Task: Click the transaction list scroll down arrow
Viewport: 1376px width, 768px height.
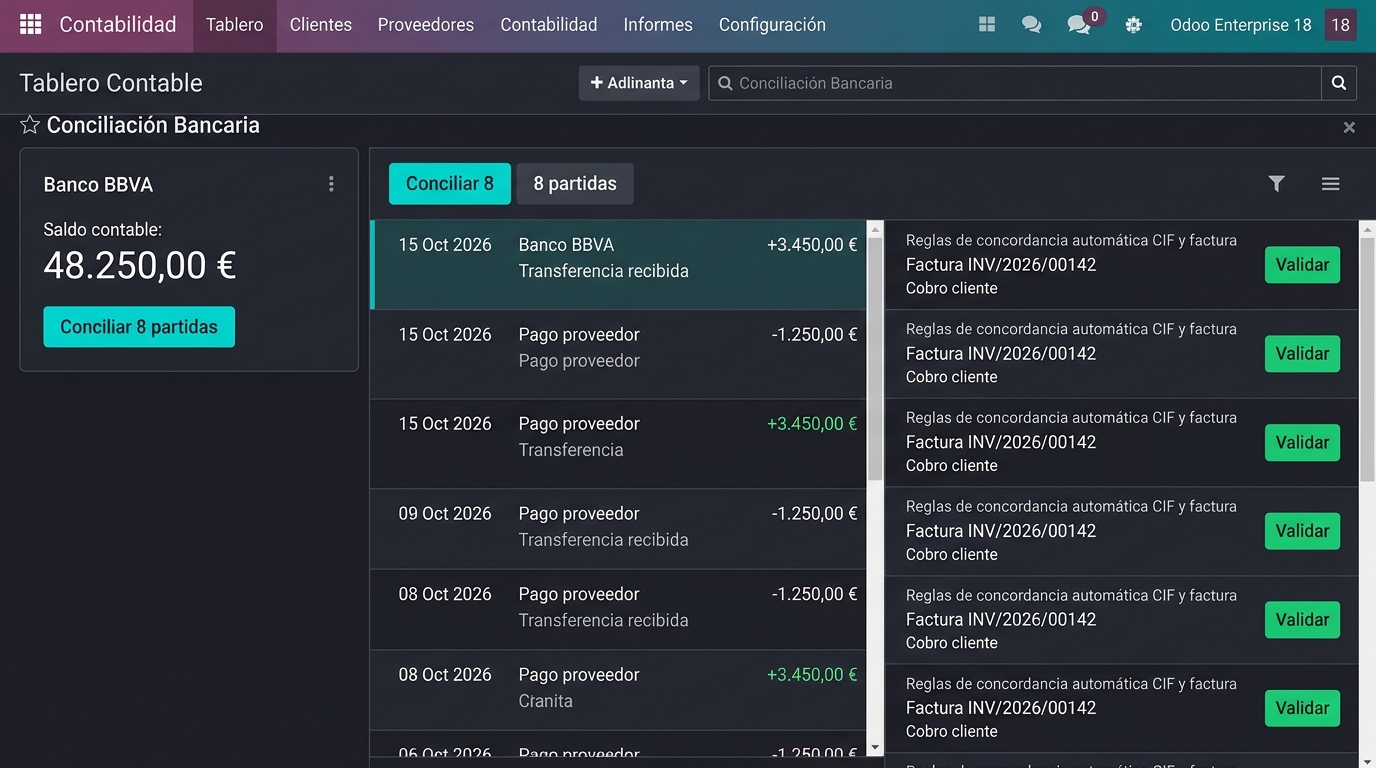Action: 875,747
